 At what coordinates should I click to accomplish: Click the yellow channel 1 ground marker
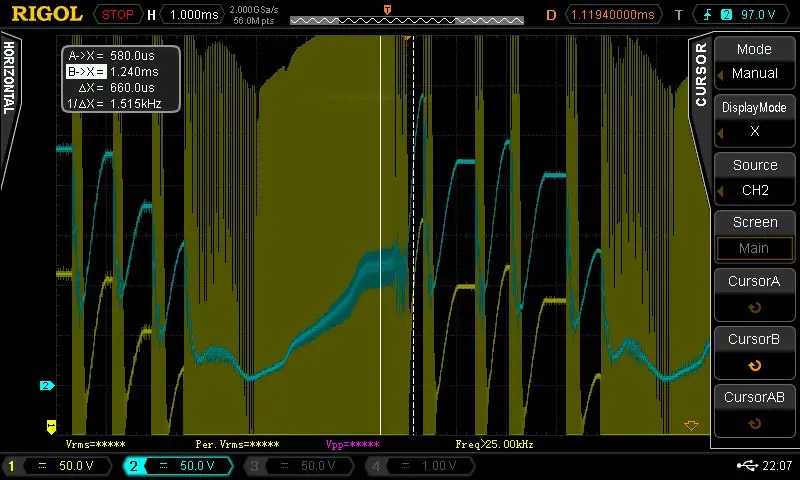coord(51,426)
